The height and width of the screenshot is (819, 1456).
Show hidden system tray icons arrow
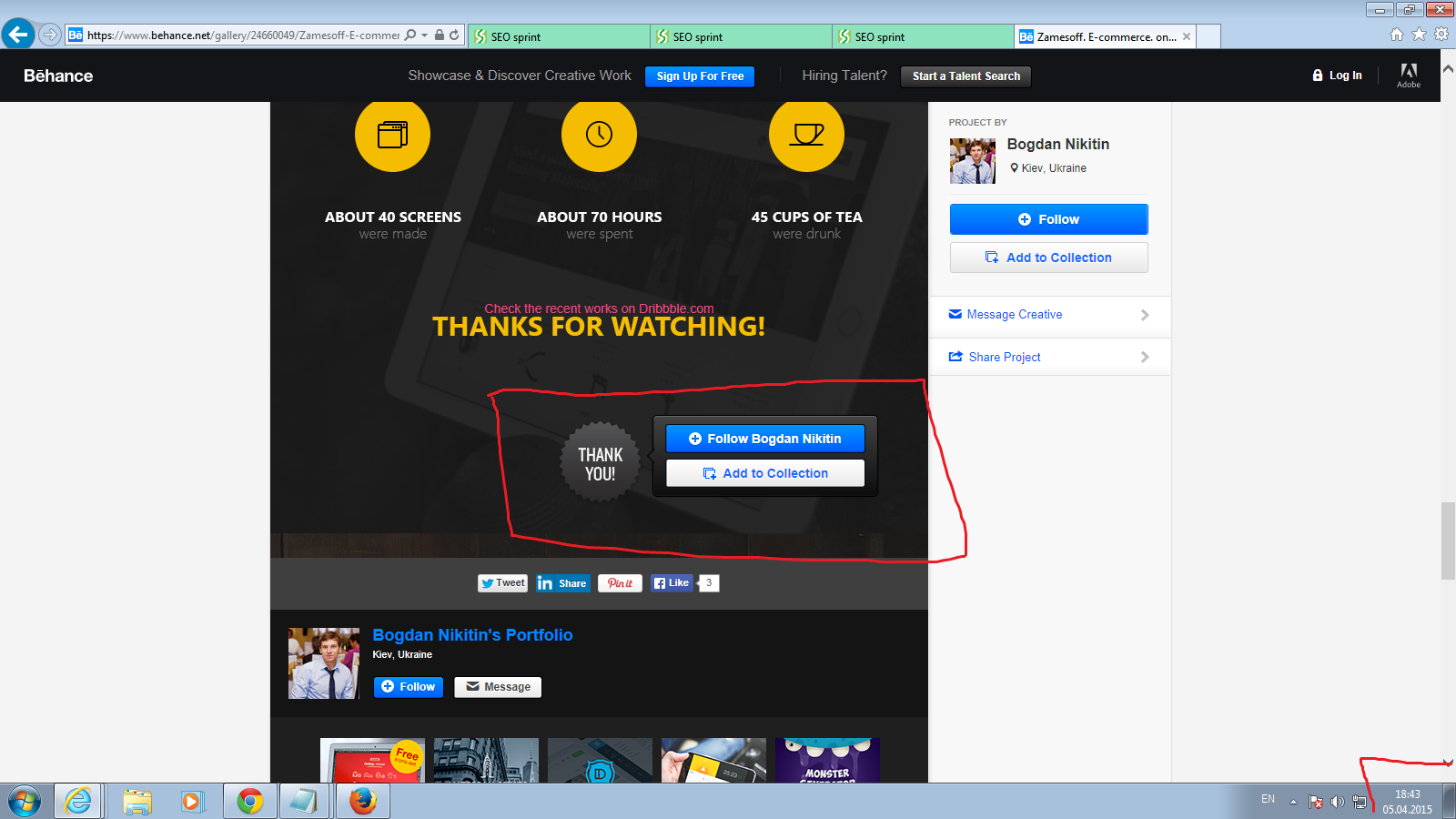click(x=1293, y=802)
